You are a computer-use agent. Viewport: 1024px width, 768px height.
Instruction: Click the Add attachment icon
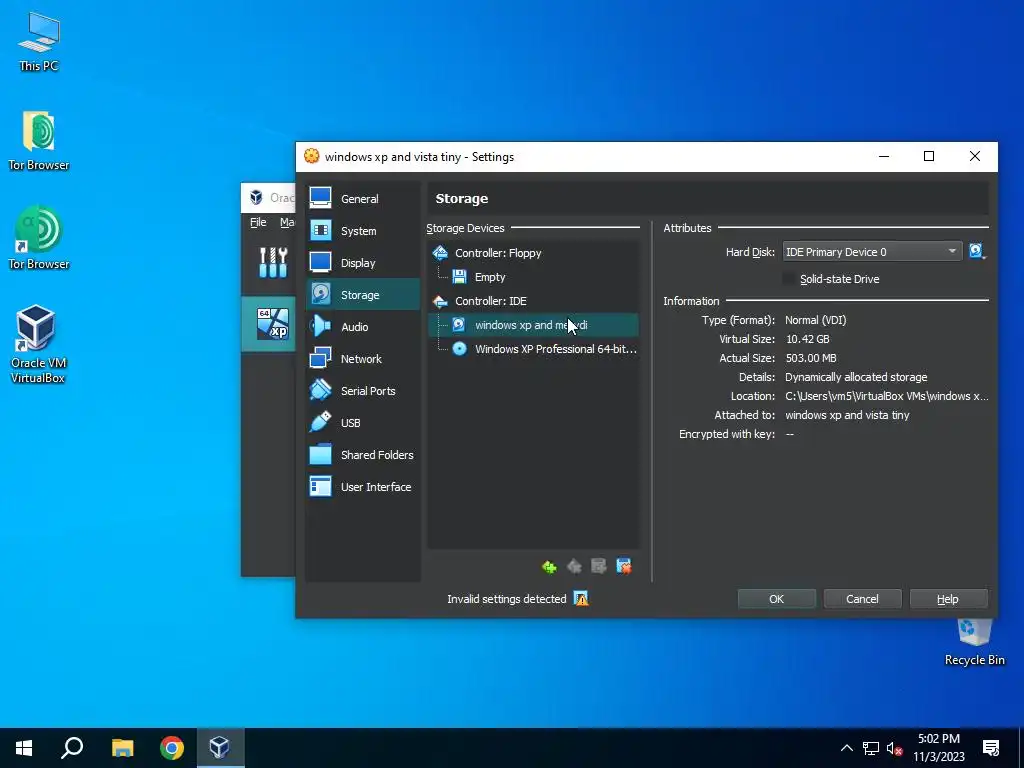coord(599,566)
